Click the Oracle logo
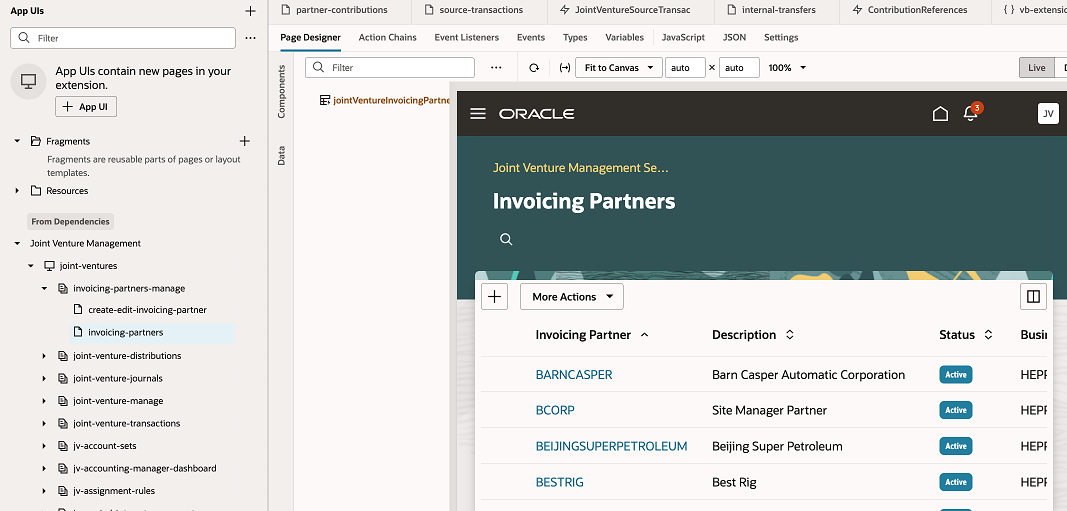The height and width of the screenshot is (511, 1067). point(537,114)
